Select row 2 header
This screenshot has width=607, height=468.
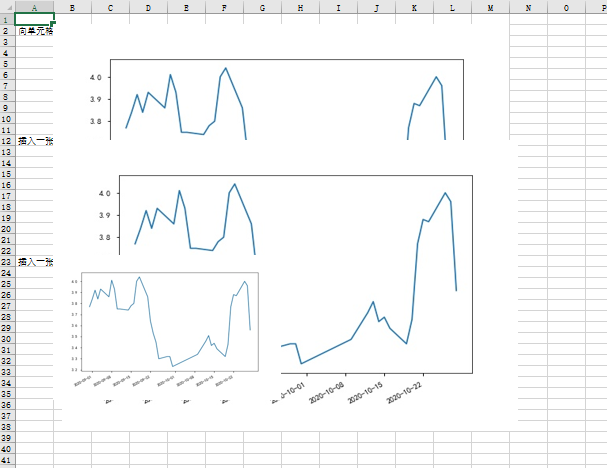point(7,31)
